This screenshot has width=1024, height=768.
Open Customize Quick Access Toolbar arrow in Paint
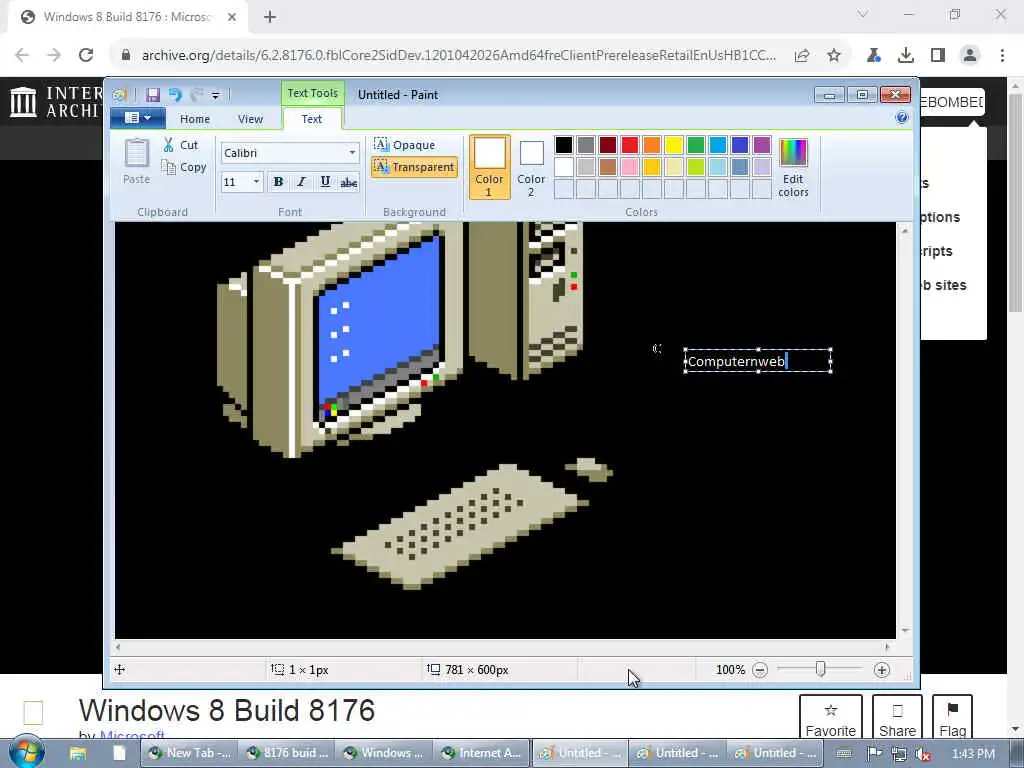[x=216, y=96]
